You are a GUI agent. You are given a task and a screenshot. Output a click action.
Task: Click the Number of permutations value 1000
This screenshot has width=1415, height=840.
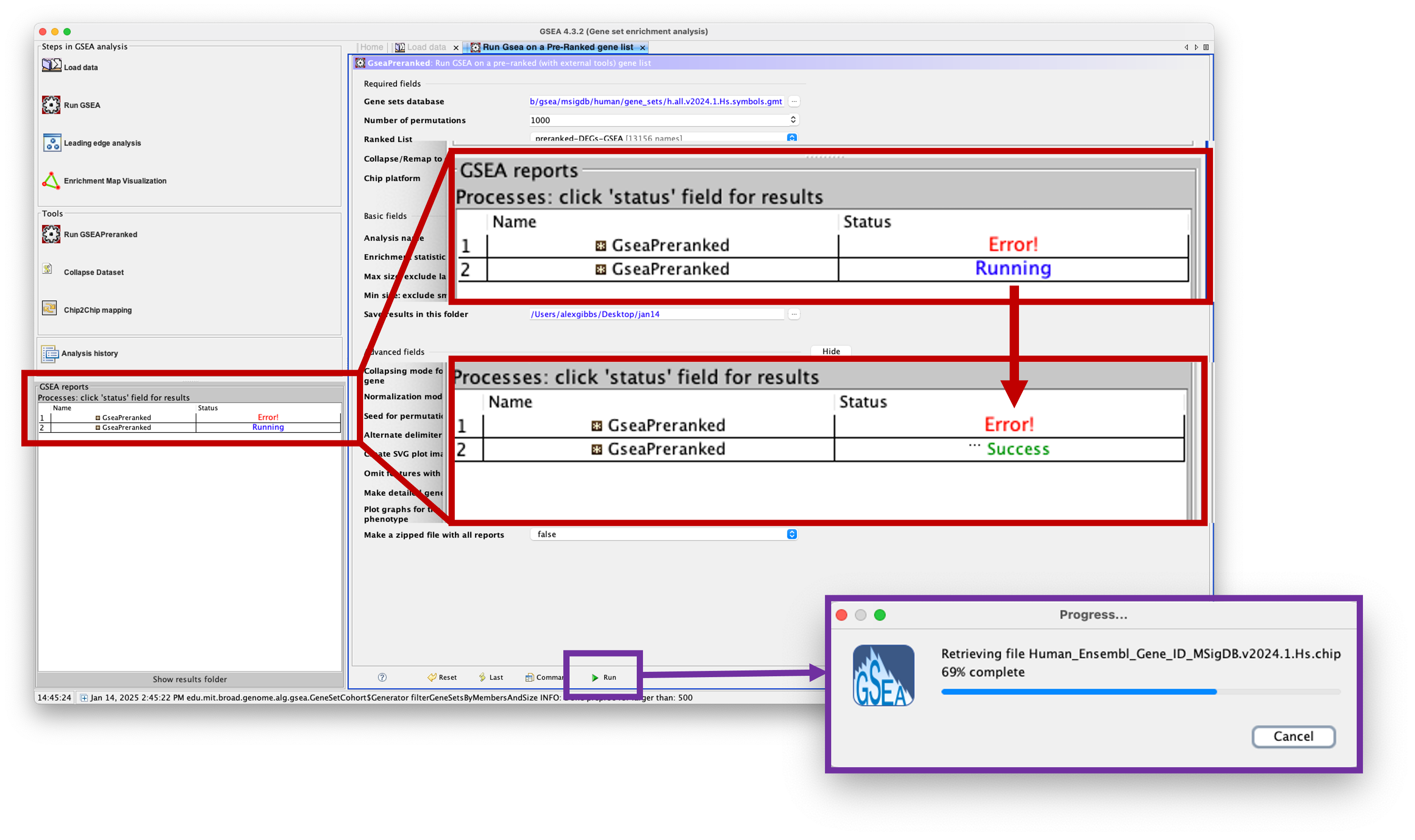click(x=540, y=120)
